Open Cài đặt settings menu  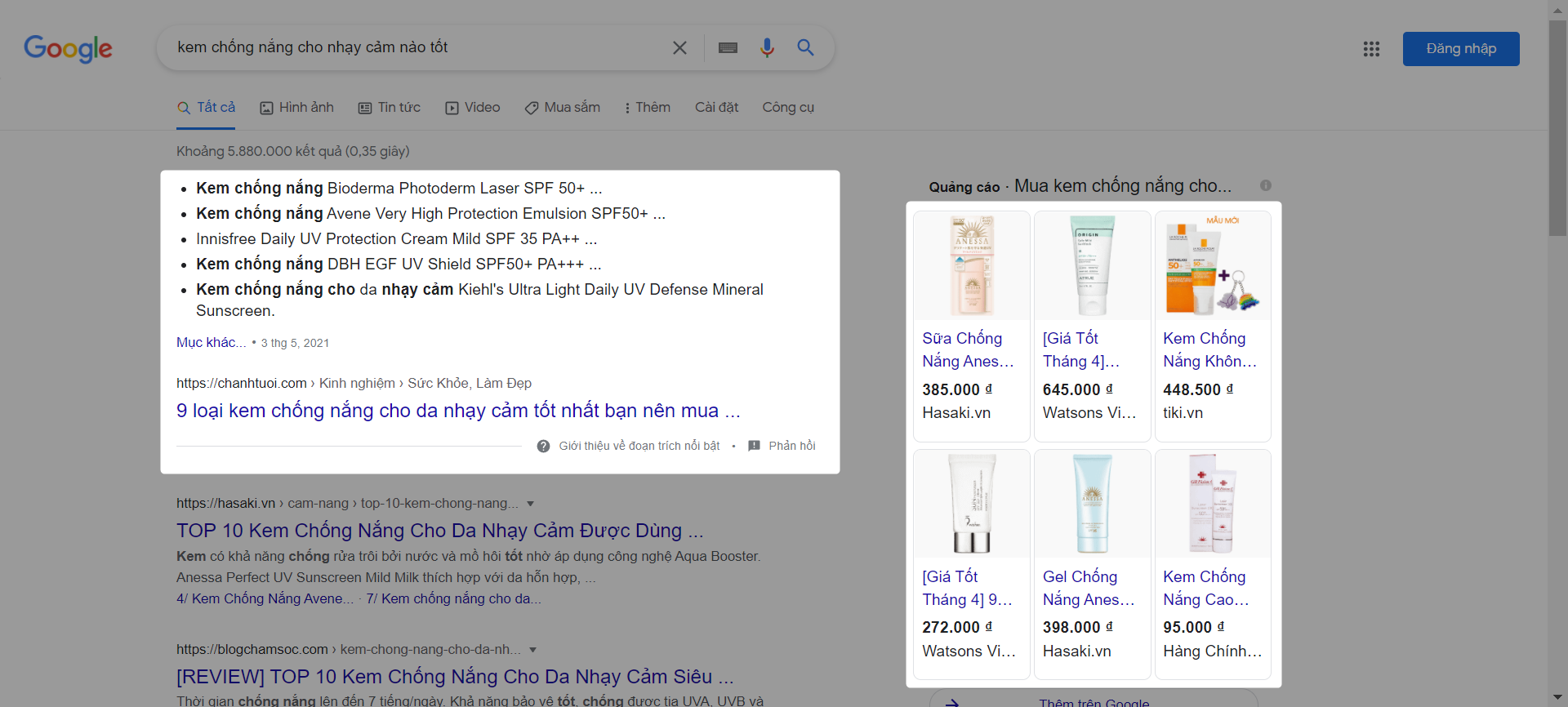point(716,108)
